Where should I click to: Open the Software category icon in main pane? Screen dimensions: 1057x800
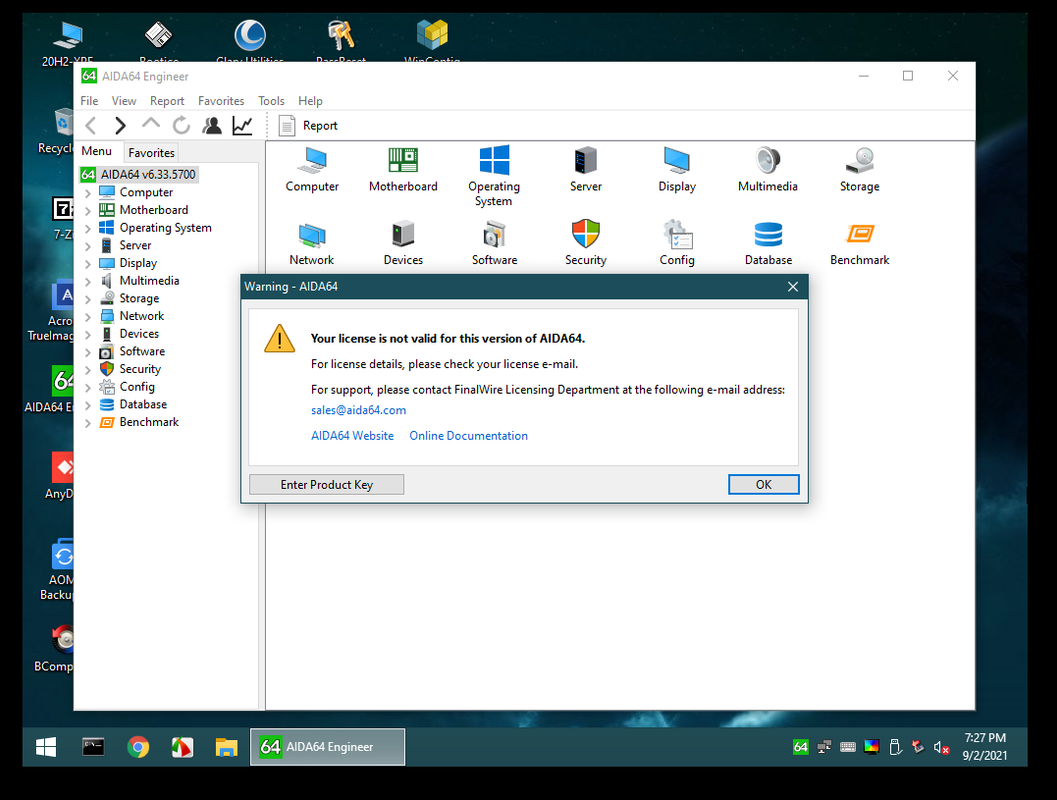tap(494, 243)
